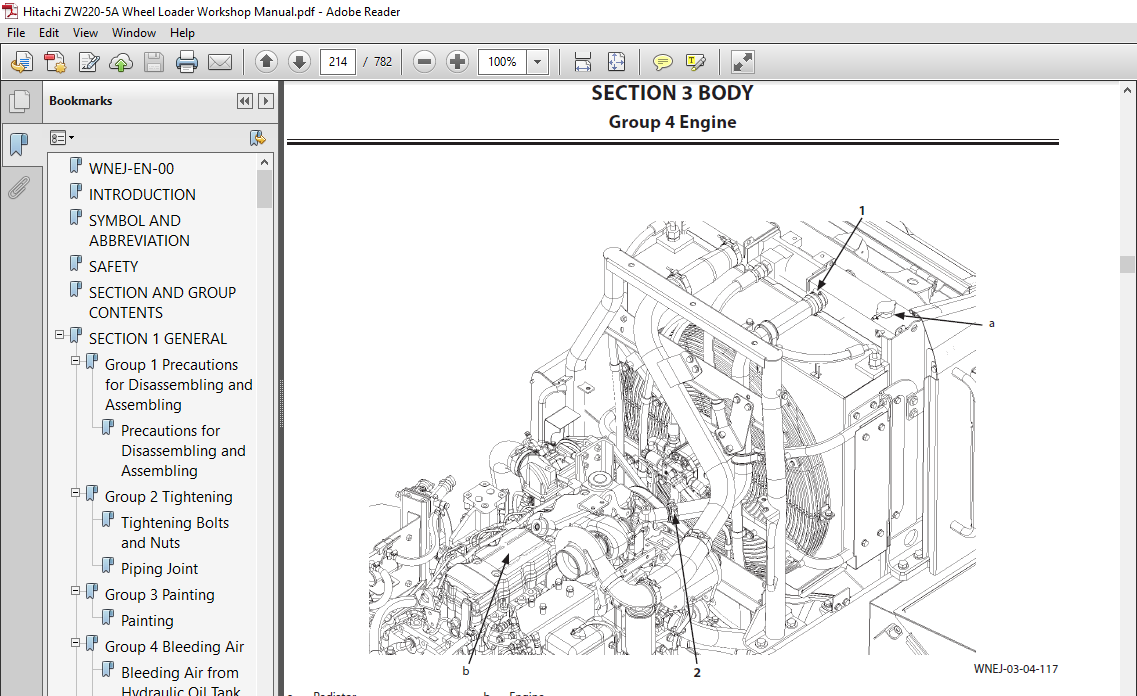Collapse Group 4 Bleeding Air node
The height and width of the screenshot is (696, 1137).
pyautogui.click(x=75, y=642)
